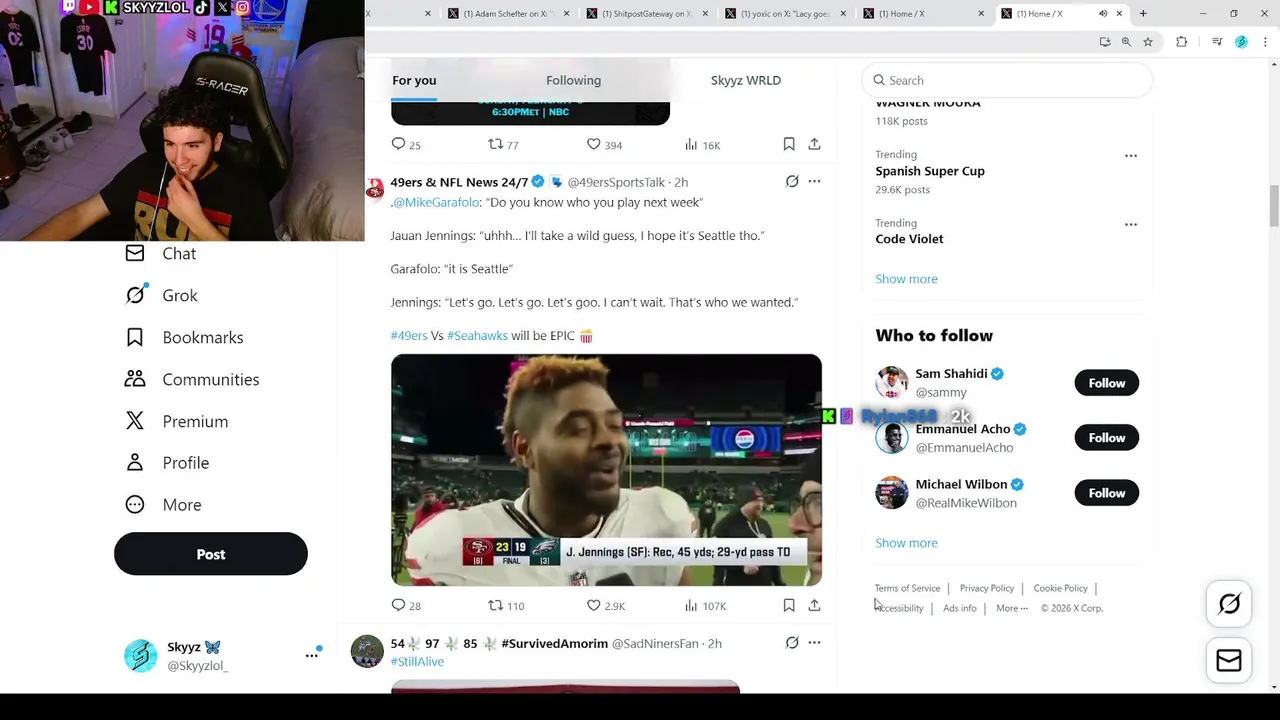View analytics showing 107K views
1280x720 pixels.
click(x=705, y=605)
